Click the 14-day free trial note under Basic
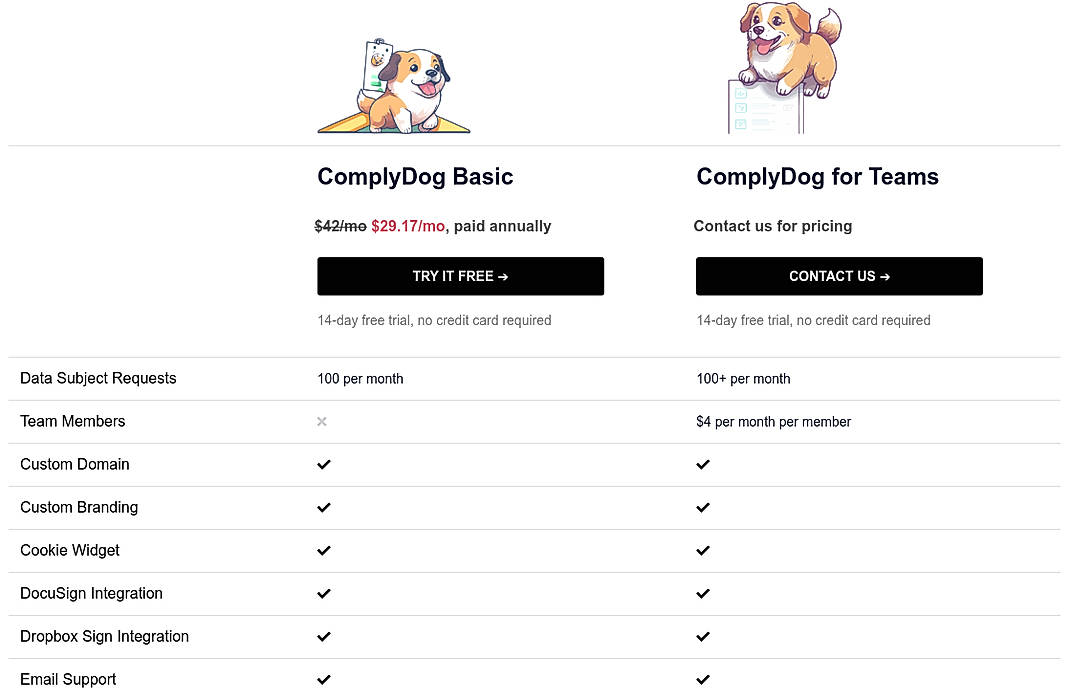This screenshot has height=700, width=1070. [x=434, y=320]
